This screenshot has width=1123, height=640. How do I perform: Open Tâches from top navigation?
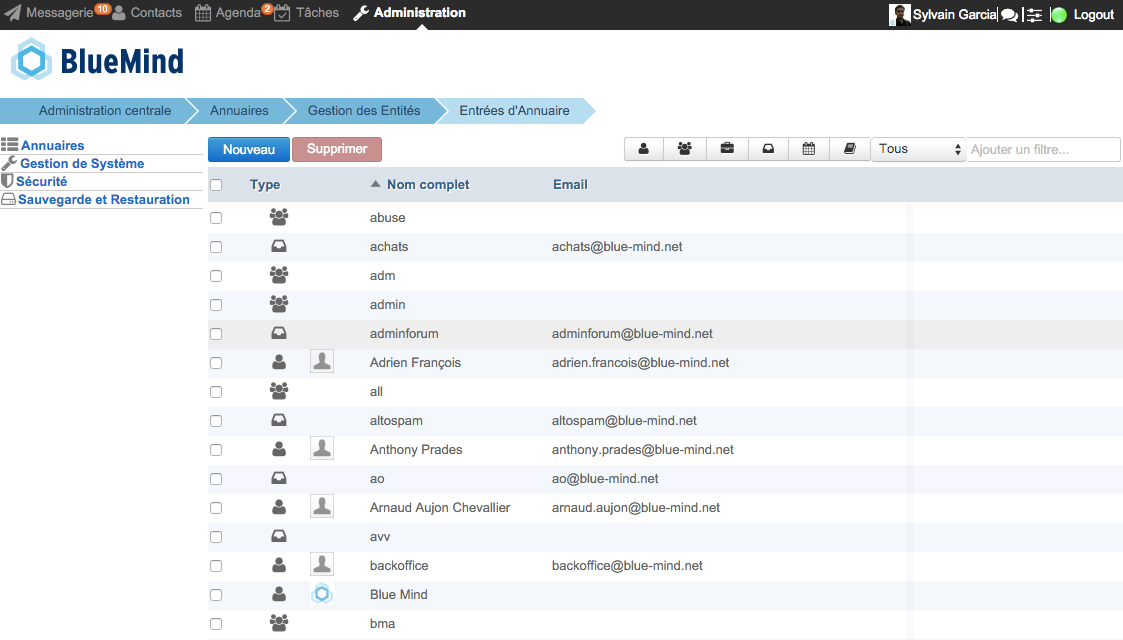(307, 13)
